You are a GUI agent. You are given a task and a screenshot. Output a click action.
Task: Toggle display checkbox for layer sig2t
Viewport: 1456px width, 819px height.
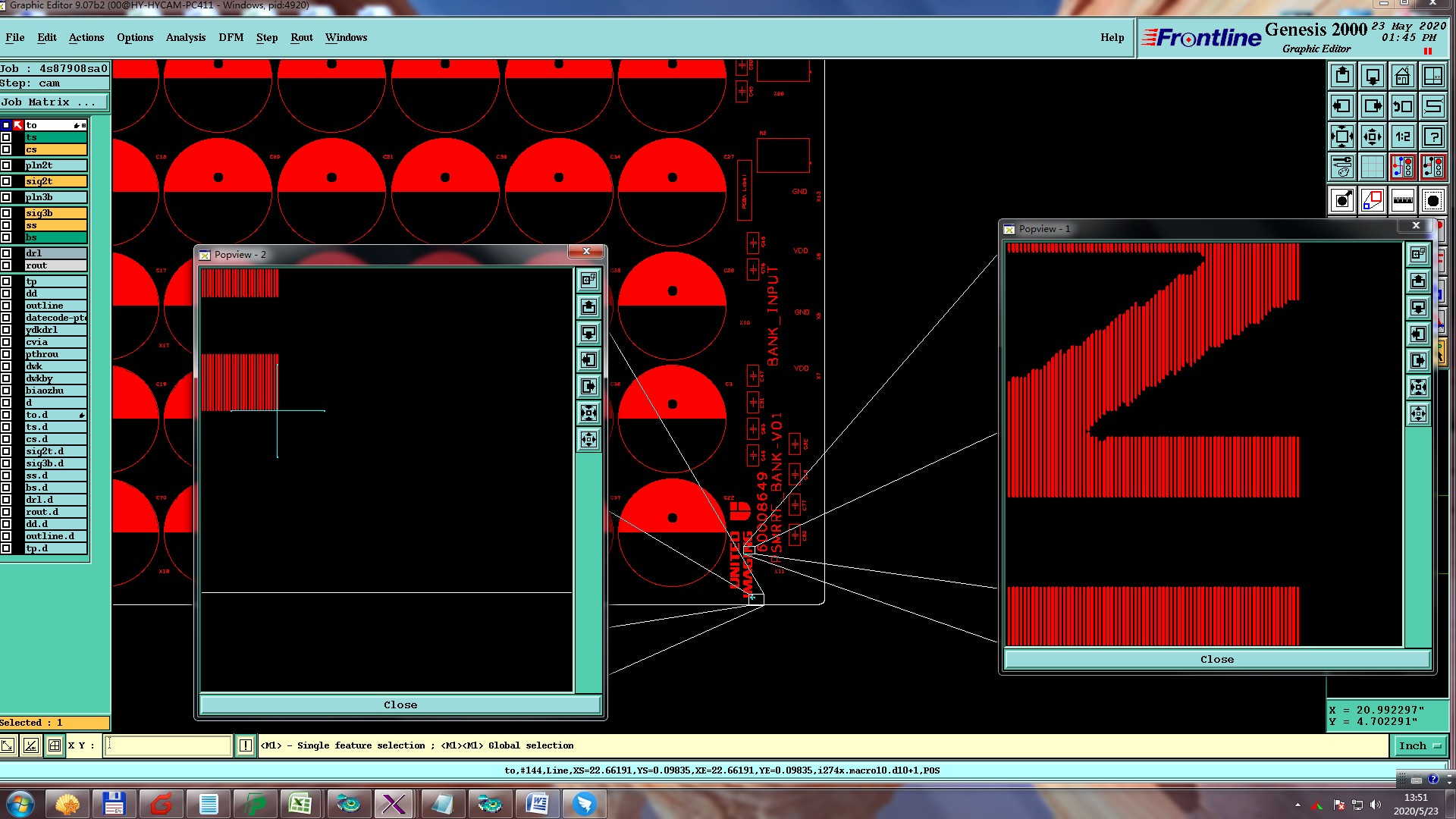(x=6, y=181)
